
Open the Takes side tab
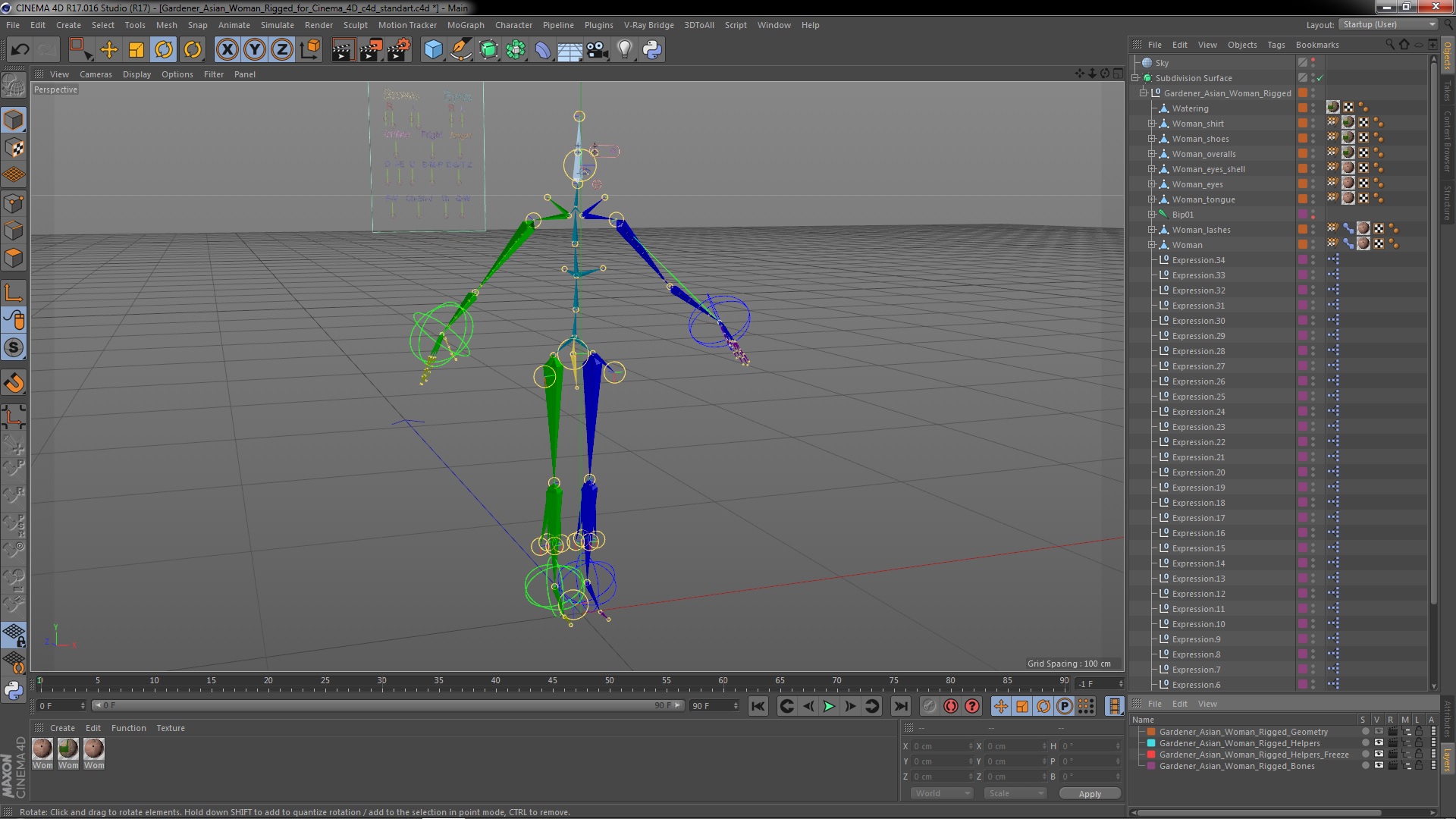(x=1447, y=90)
